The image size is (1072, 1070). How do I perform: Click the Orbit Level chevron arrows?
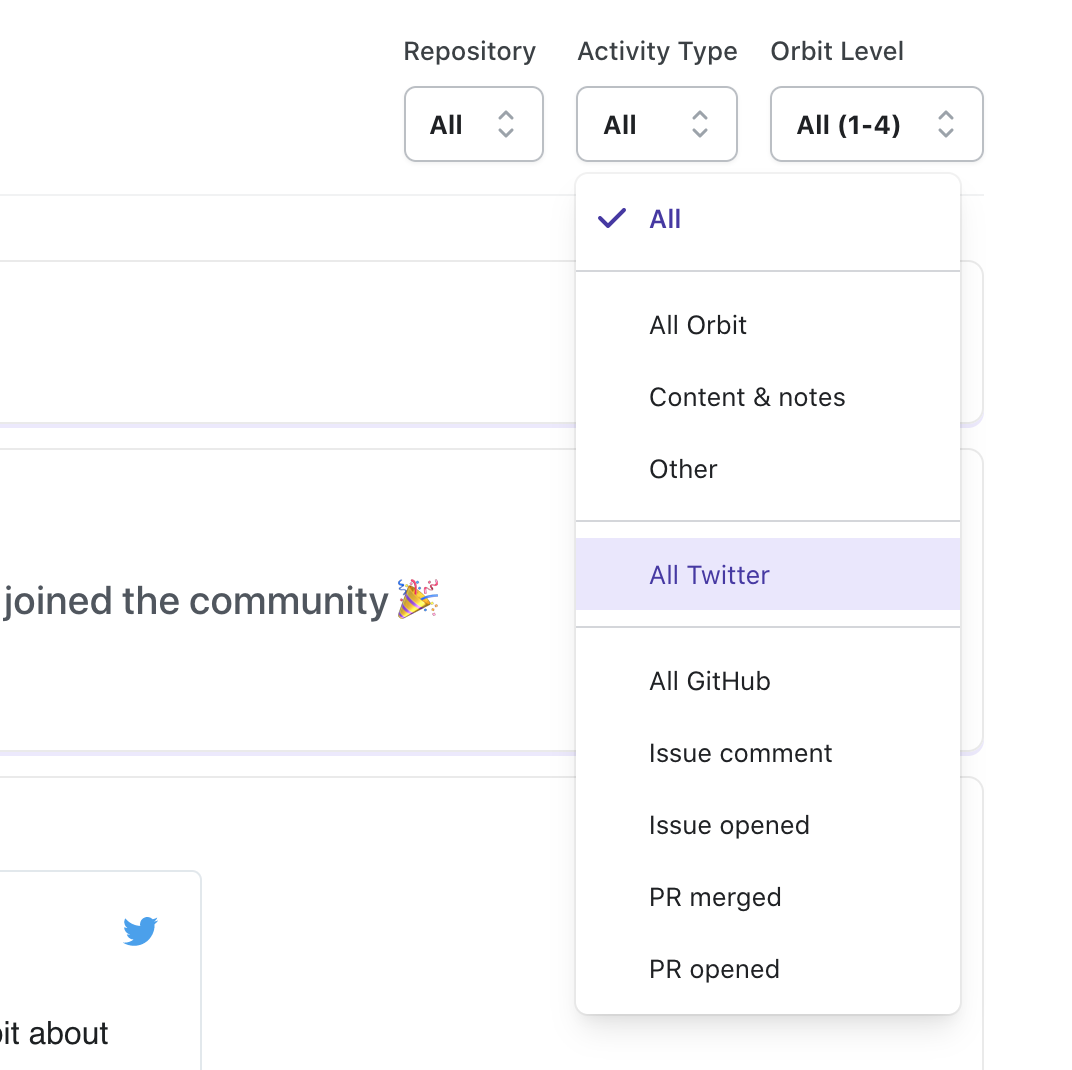(946, 124)
